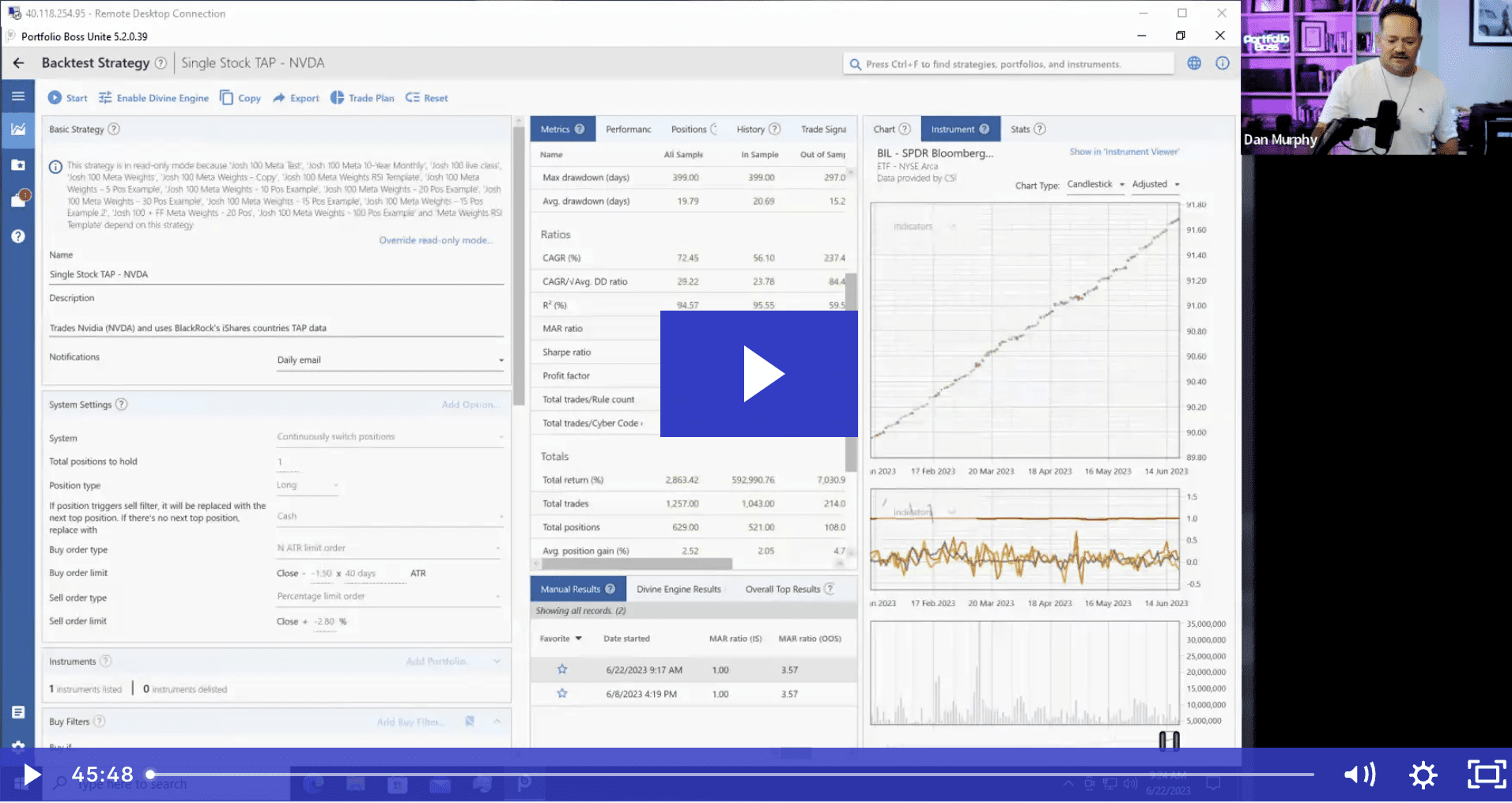Collapse the Instruments section chevron
The width and height of the screenshot is (1512, 803).
click(x=497, y=661)
